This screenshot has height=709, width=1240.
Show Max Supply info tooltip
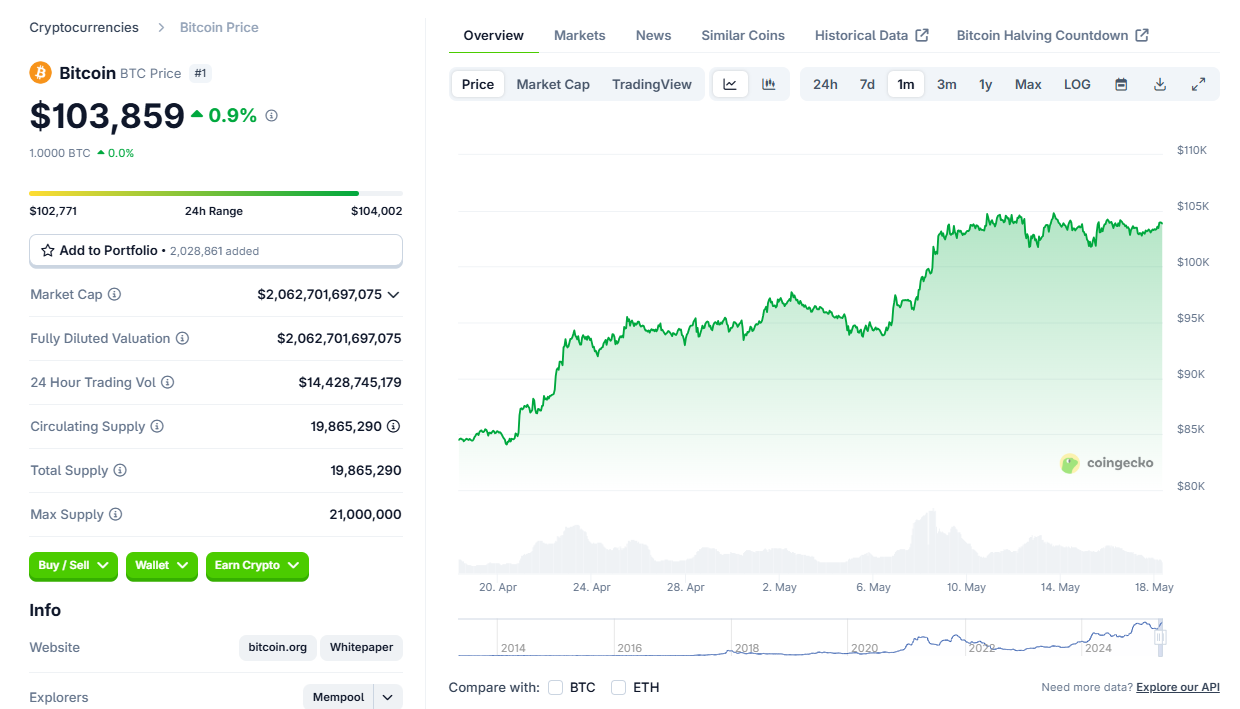(115, 515)
